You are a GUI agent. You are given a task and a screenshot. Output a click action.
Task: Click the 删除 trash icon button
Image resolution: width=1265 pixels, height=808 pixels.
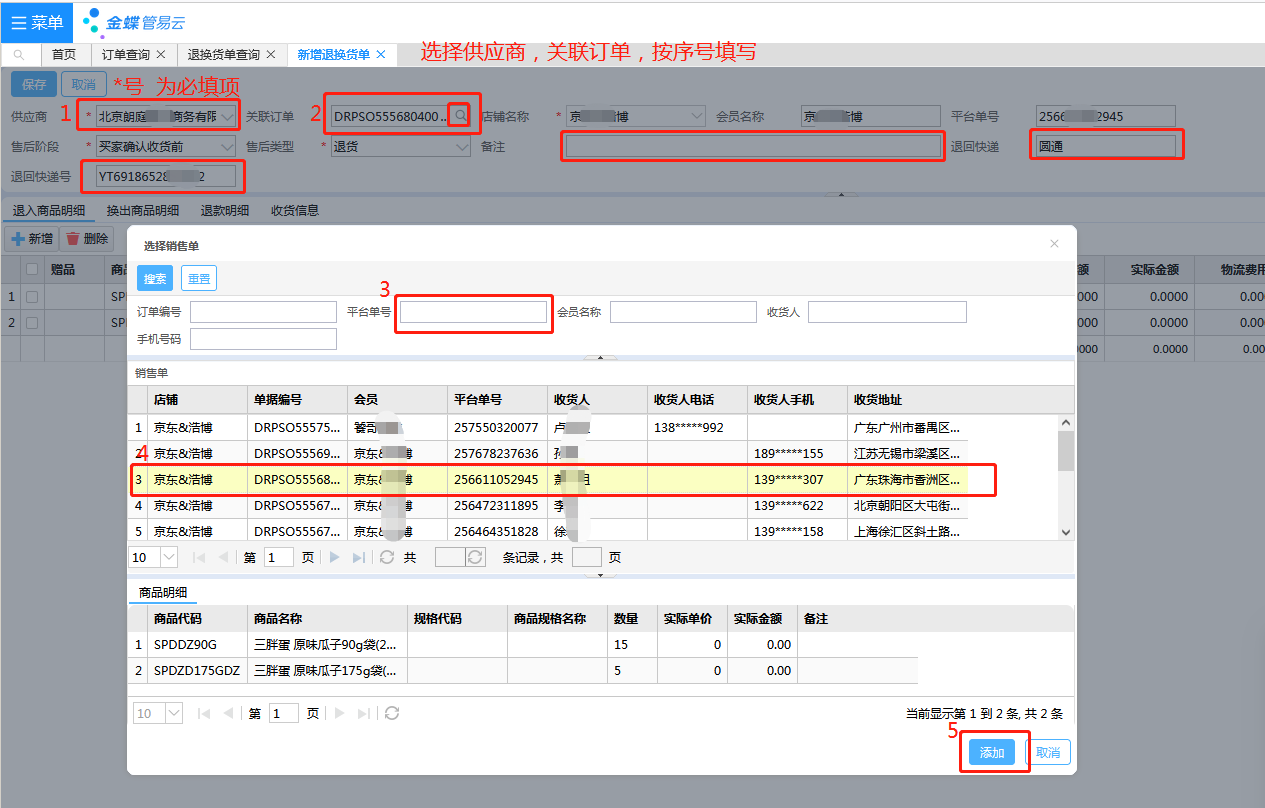86,239
